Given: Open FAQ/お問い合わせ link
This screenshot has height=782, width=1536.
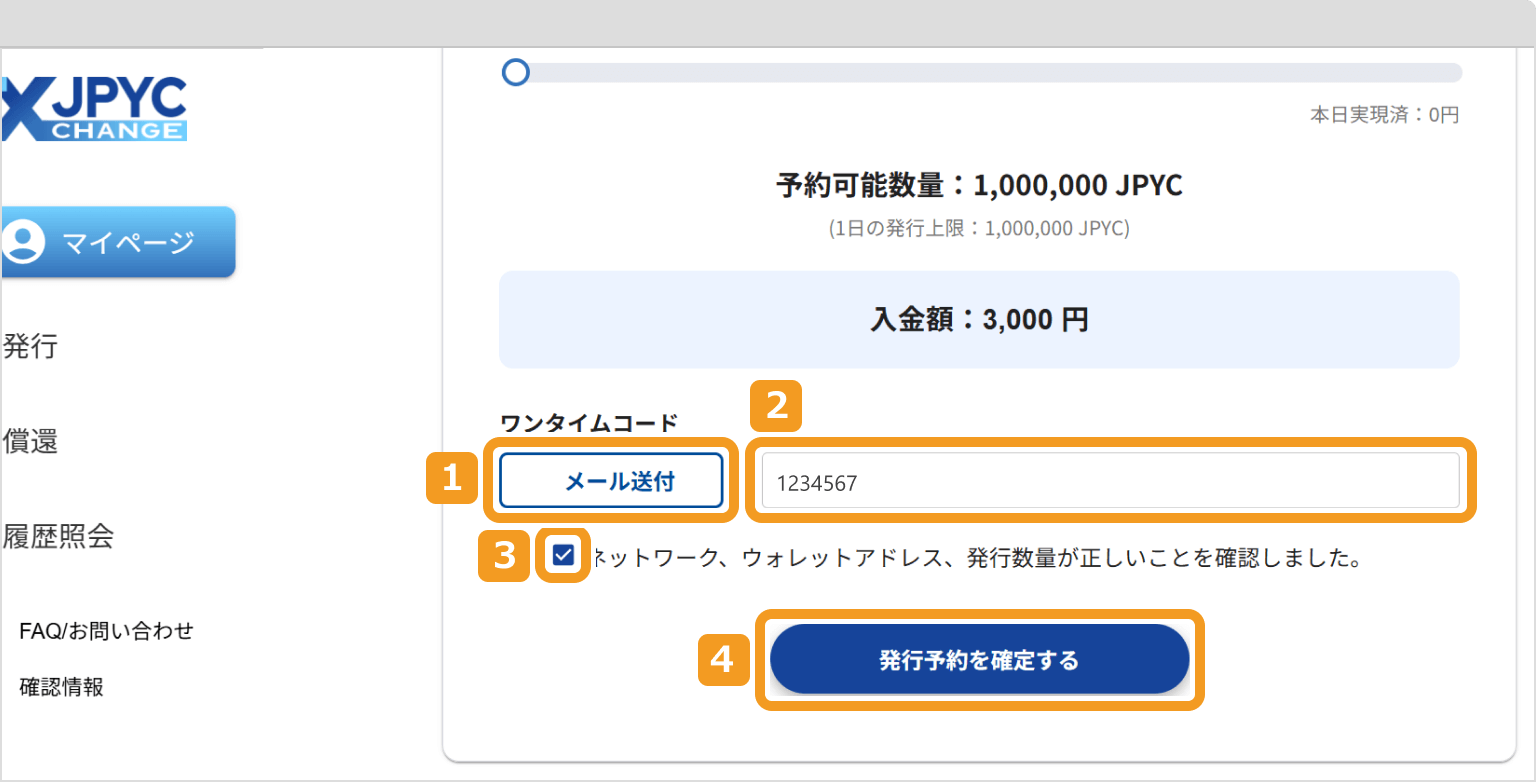Looking at the screenshot, I should tap(105, 630).
